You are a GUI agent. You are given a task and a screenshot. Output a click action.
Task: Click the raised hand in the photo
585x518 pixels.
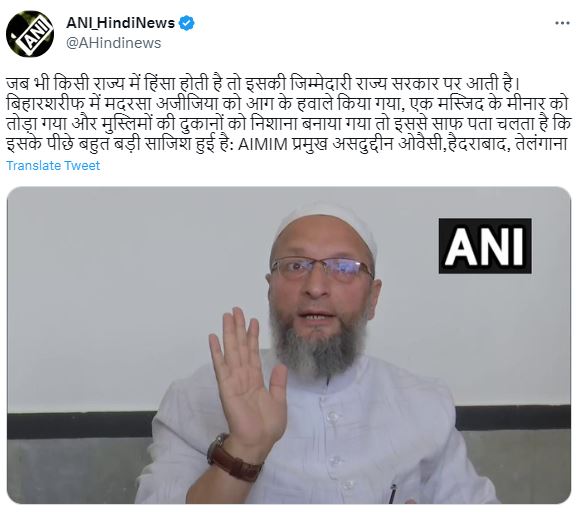[x=245, y=377]
